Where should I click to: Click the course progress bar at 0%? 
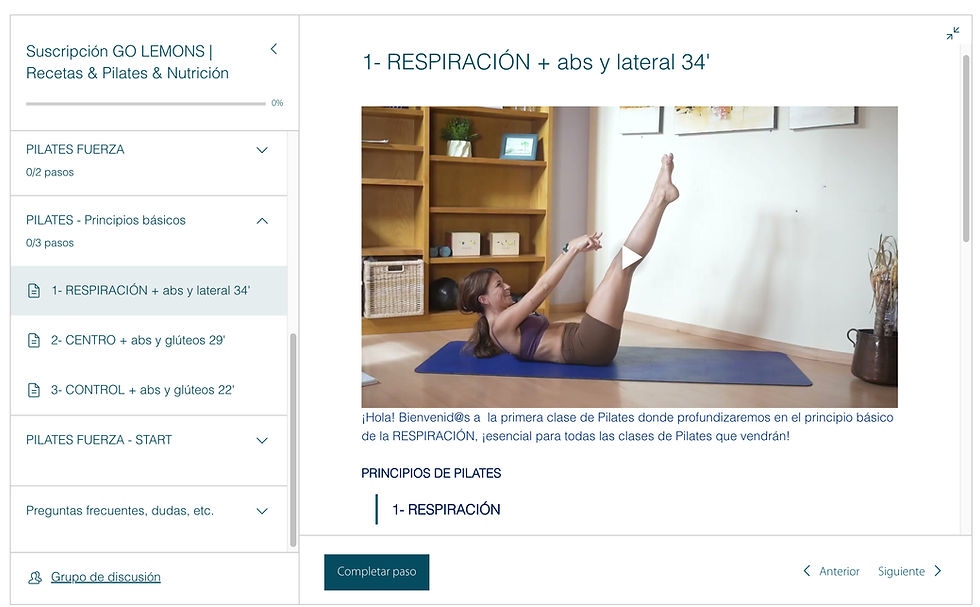(x=146, y=103)
